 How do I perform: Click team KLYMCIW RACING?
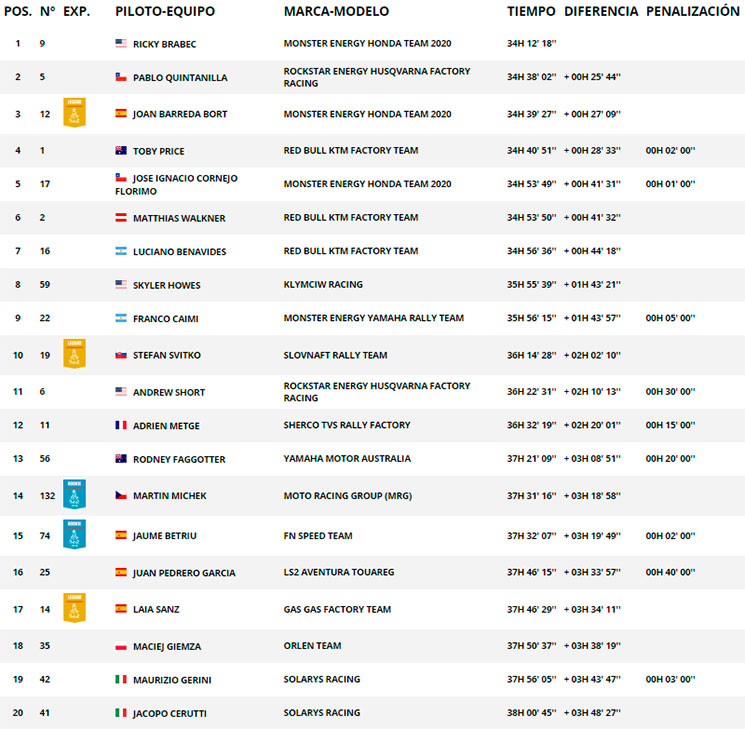point(323,284)
